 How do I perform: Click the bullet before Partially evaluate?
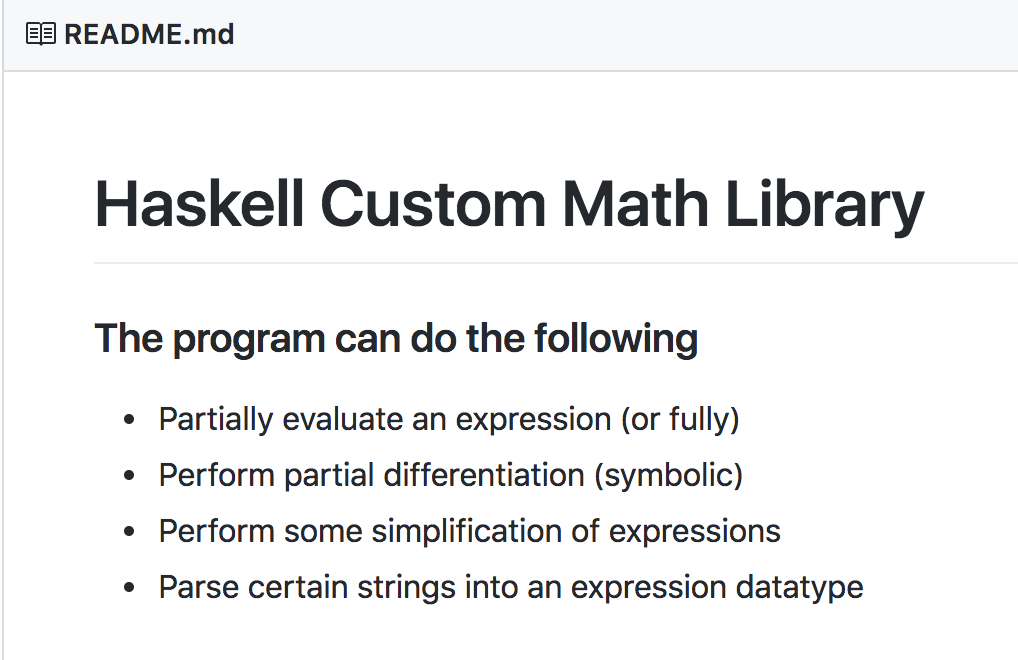tap(129, 420)
